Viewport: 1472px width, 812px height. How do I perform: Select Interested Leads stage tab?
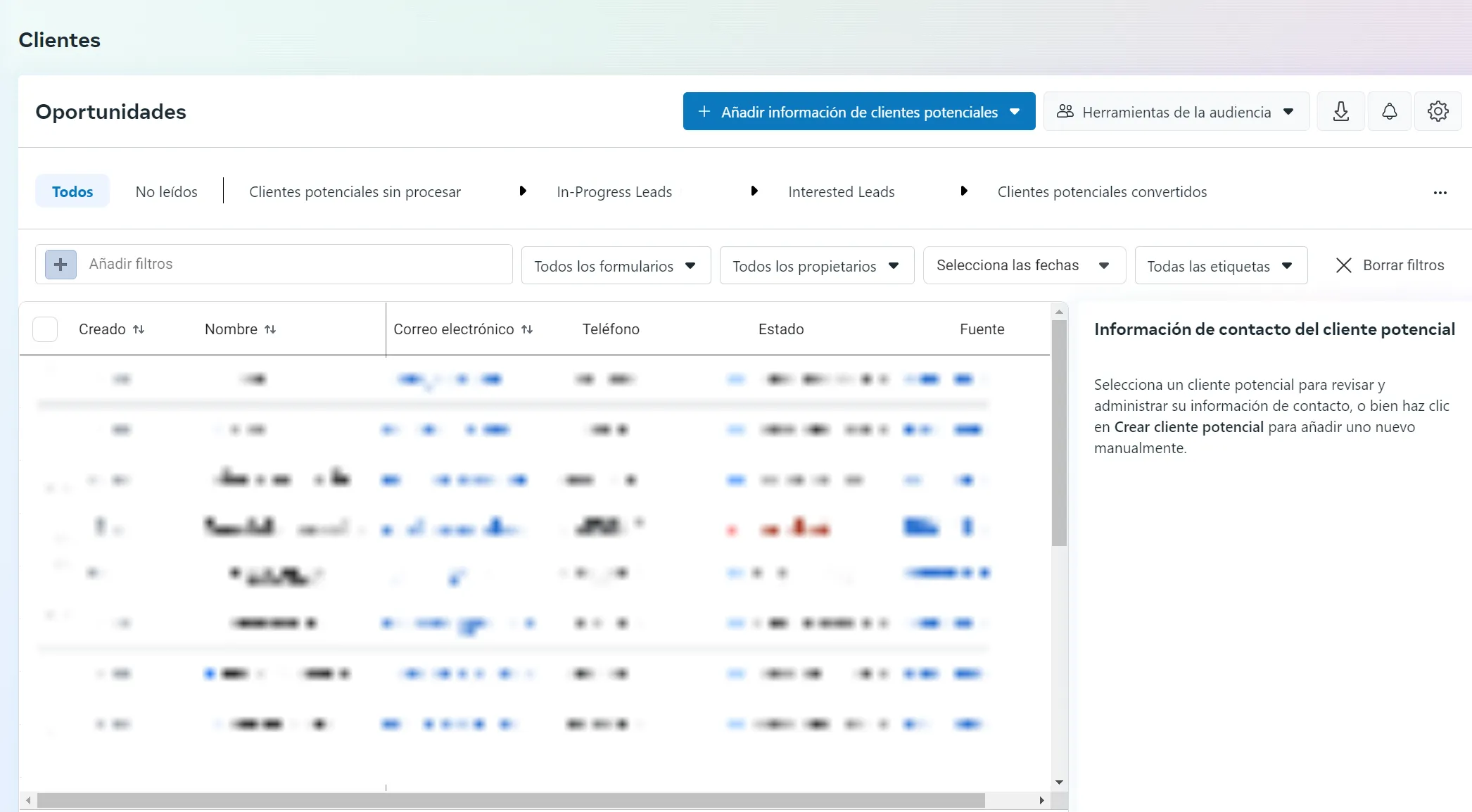click(x=841, y=191)
